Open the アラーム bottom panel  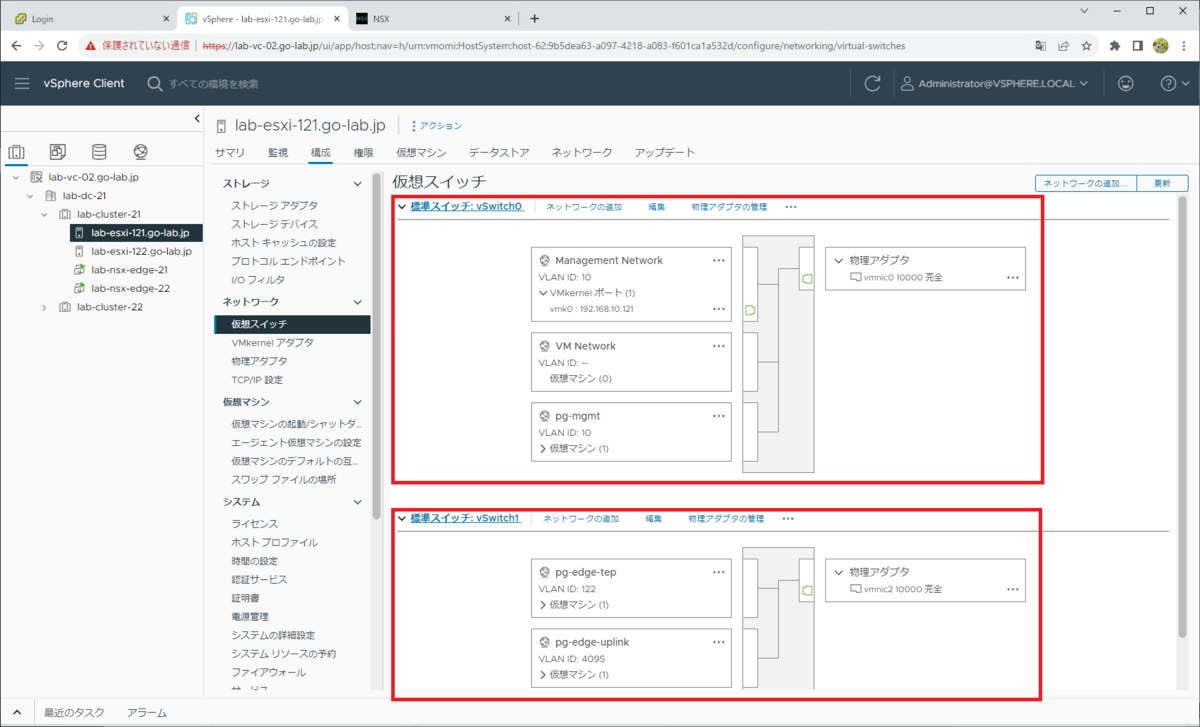click(147, 713)
